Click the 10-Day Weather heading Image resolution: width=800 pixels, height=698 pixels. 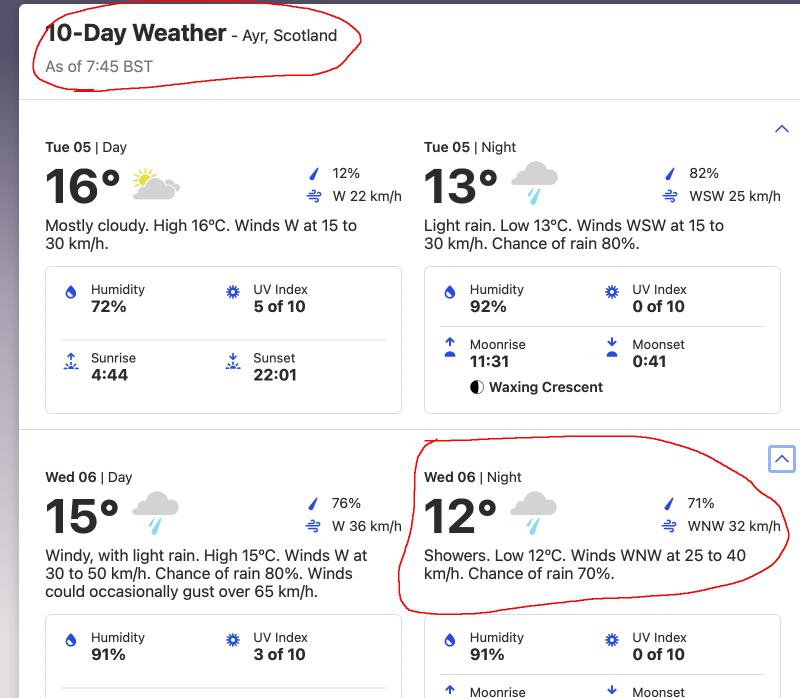pyautogui.click(x=136, y=33)
